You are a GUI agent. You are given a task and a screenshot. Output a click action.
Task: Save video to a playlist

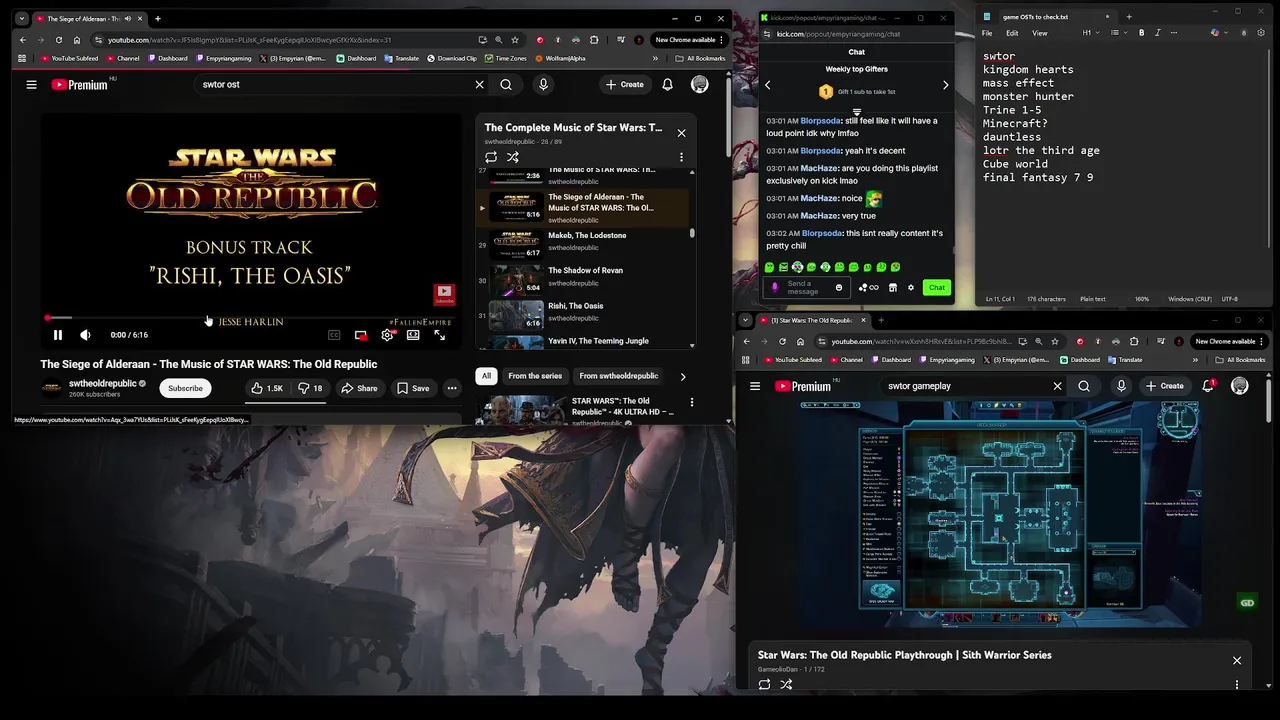click(x=413, y=388)
